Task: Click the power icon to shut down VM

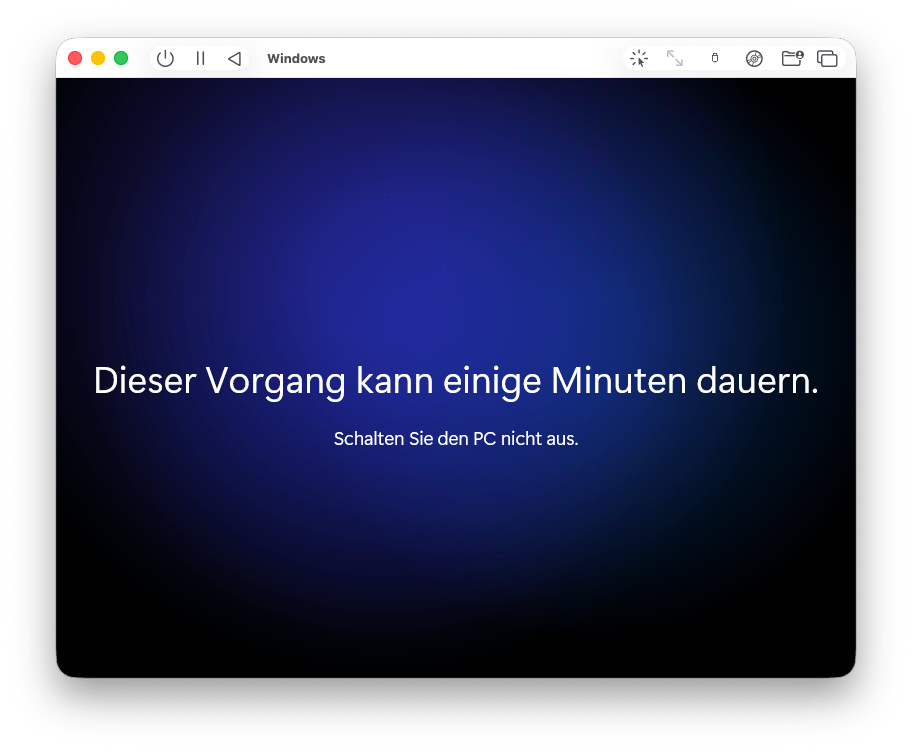Action: 166,58
